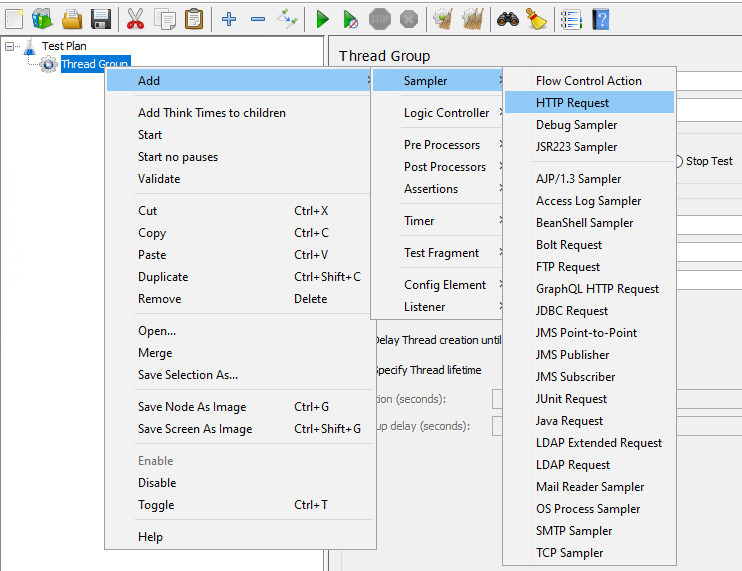Click the Start no pauses icon
Screen dimensions: 742x571
pyautogui.click(x=351, y=19)
